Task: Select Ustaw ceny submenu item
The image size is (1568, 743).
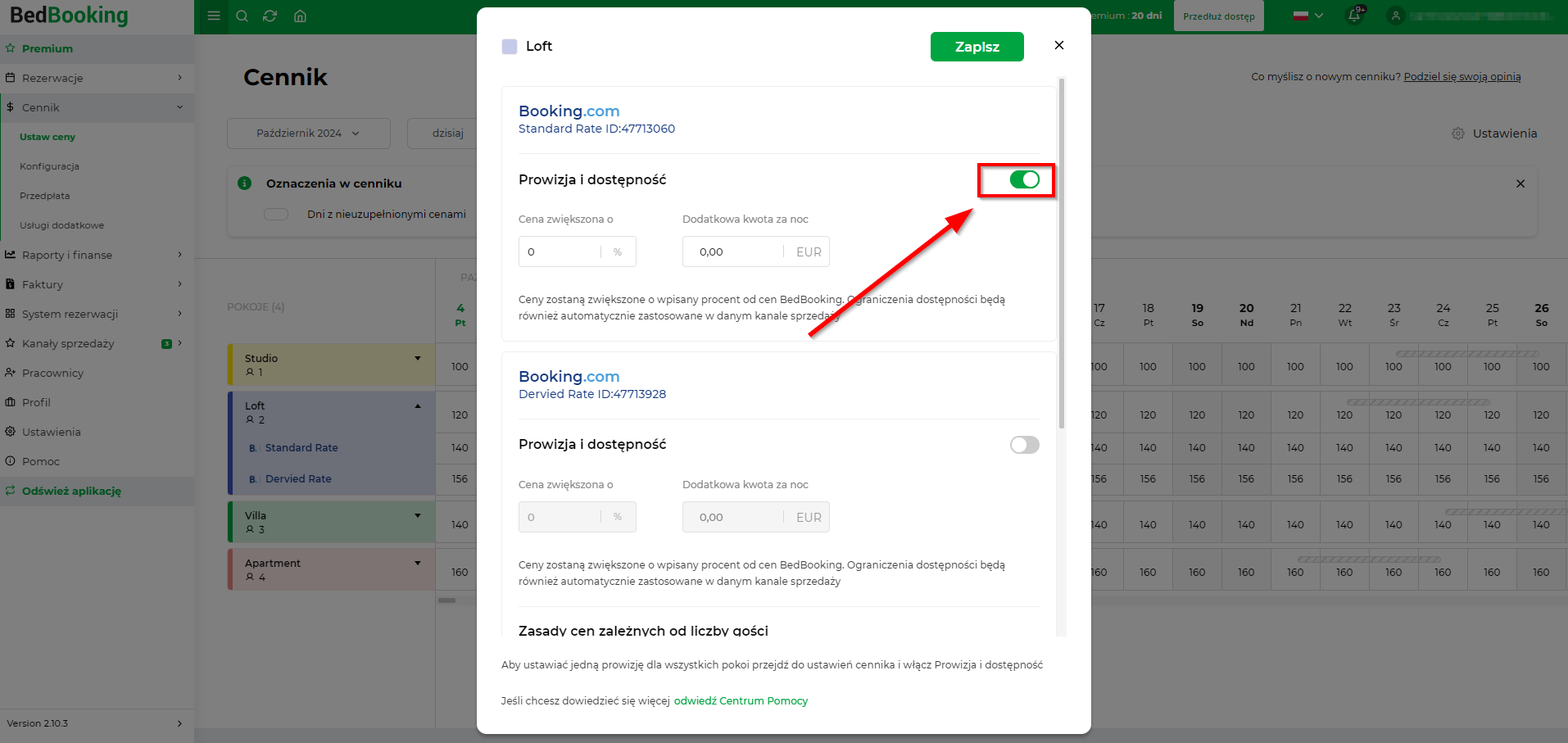Action: coord(48,137)
